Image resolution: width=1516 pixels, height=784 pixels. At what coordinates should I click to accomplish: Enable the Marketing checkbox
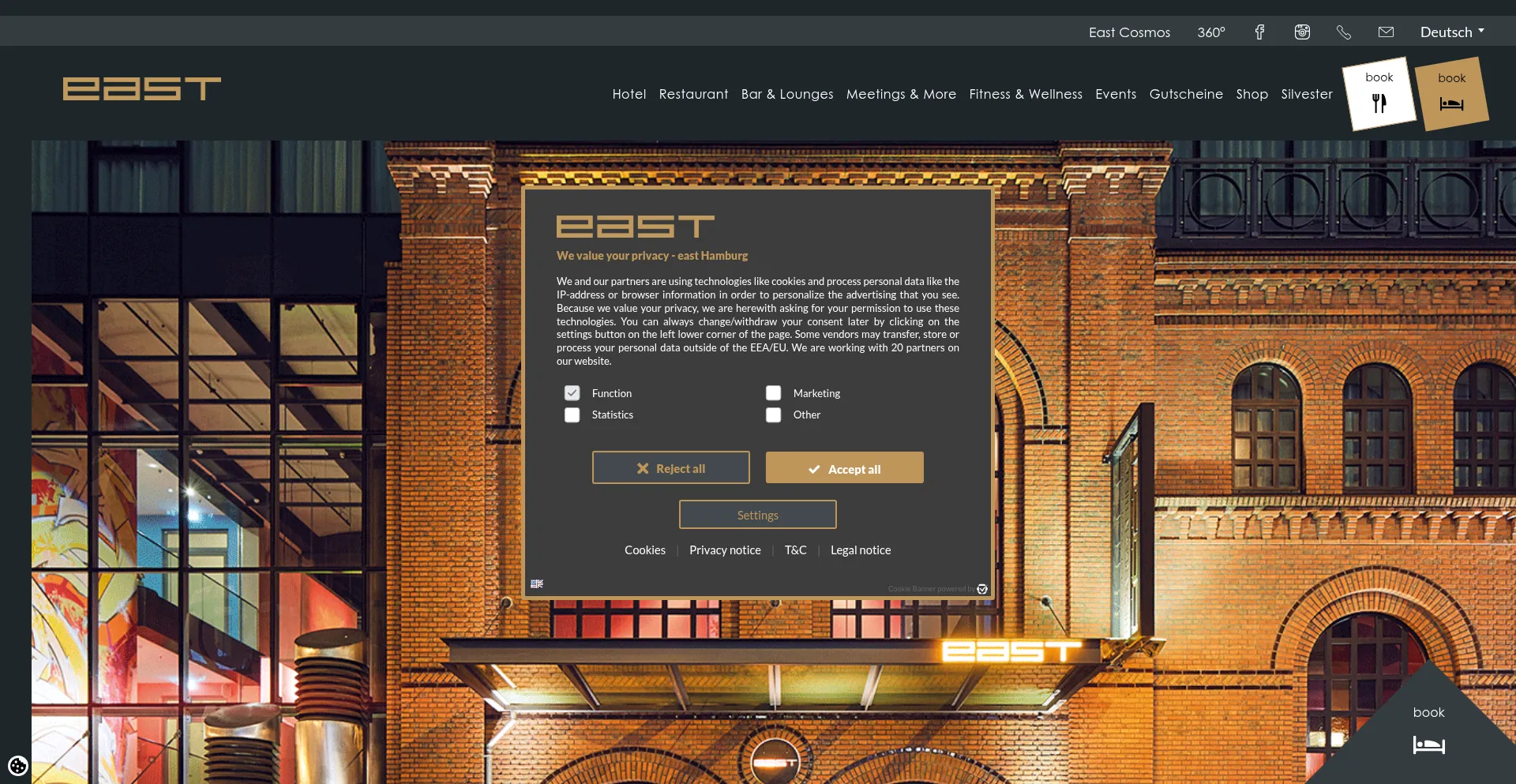pyautogui.click(x=774, y=393)
